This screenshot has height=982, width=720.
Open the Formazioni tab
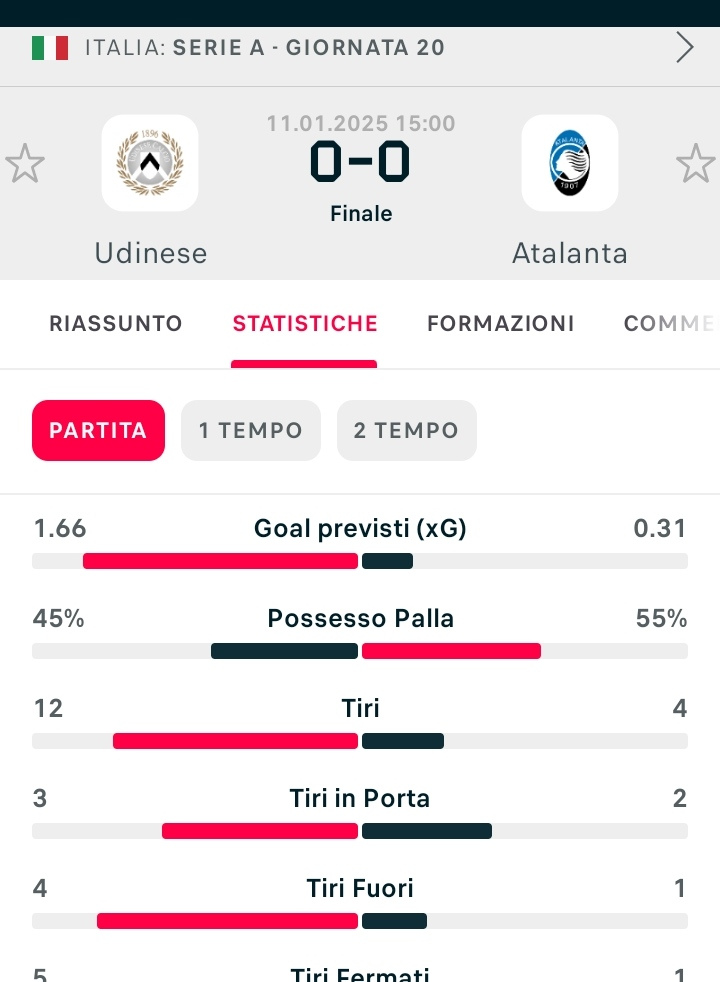click(x=500, y=323)
